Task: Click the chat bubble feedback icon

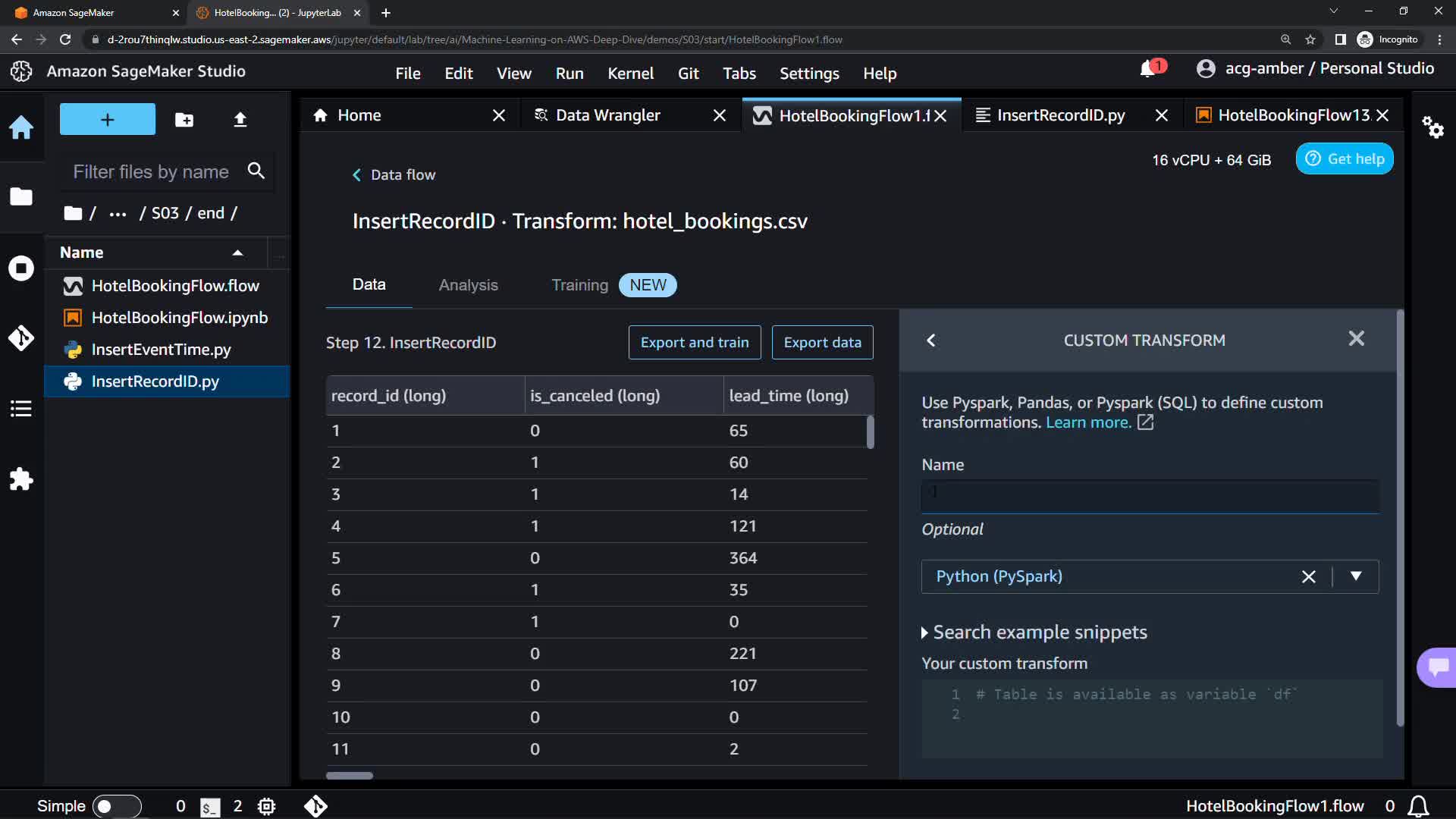Action: click(x=1438, y=667)
